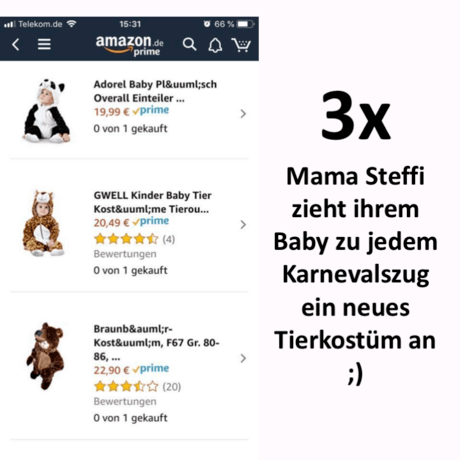Click the amazon.de prime logo
This screenshot has height=460, width=460.
[130, 46]
